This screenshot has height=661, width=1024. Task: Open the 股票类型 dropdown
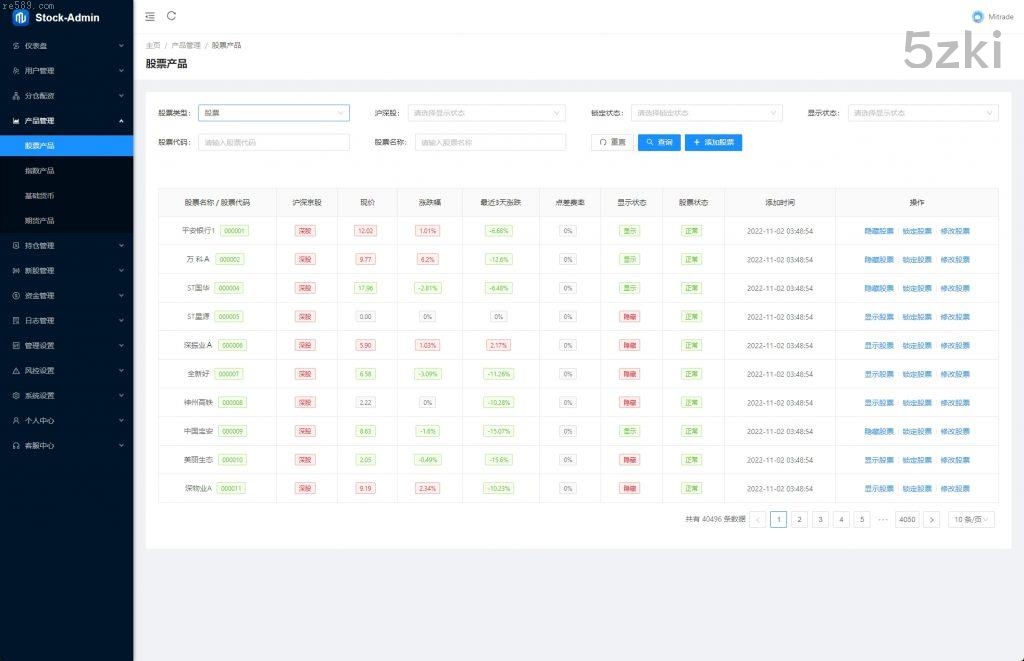click(273, 113)
